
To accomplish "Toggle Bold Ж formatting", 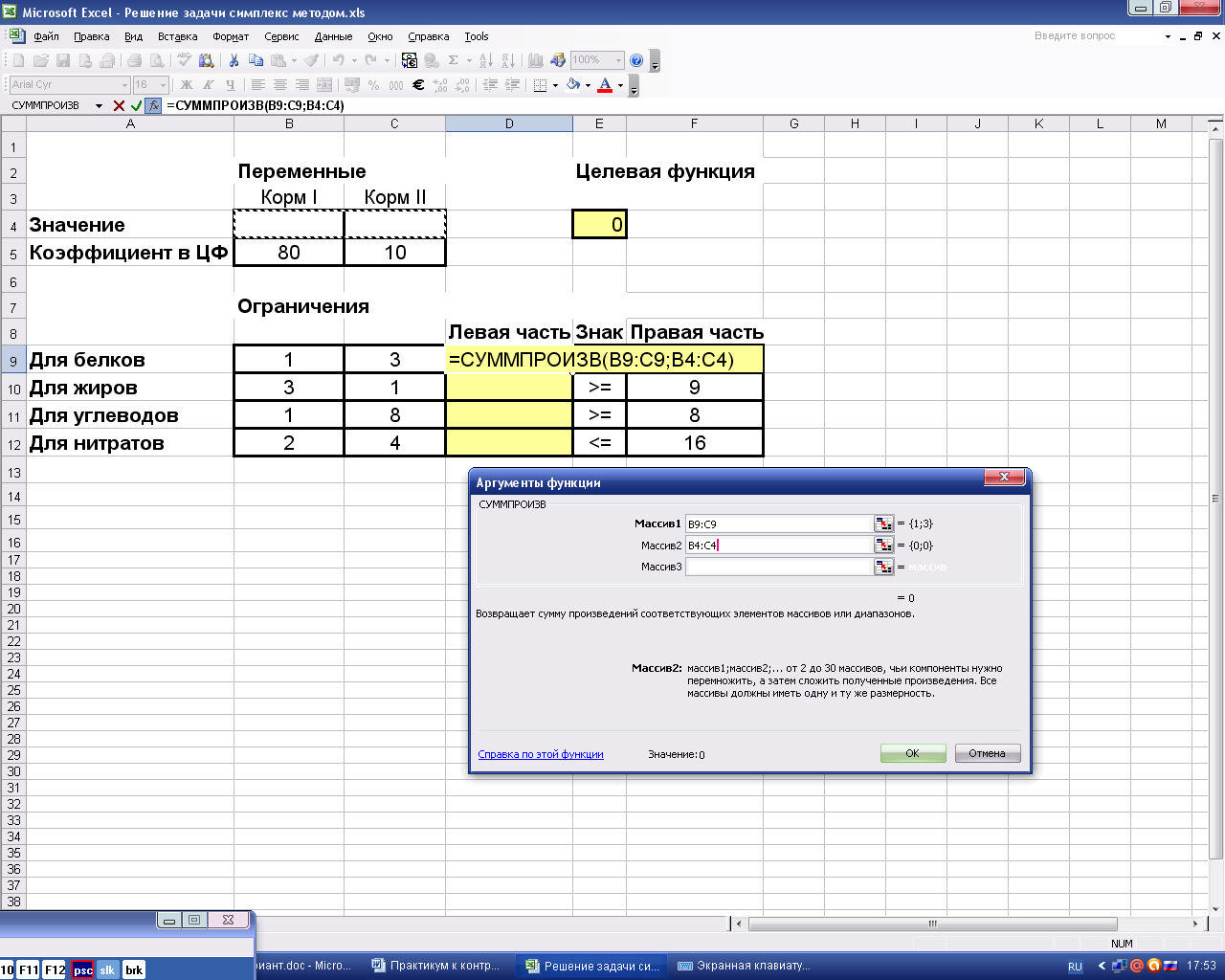I will point(187,85).
